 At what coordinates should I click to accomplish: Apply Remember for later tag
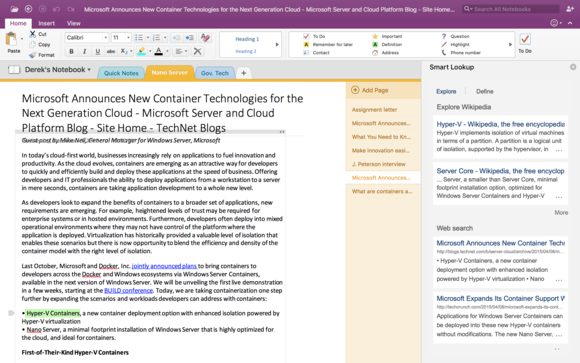pos(328,44)
